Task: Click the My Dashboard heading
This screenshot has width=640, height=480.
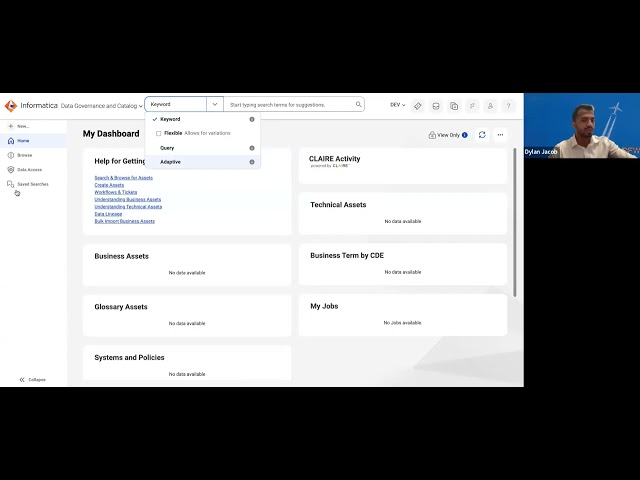Action: tap(111, 134)
